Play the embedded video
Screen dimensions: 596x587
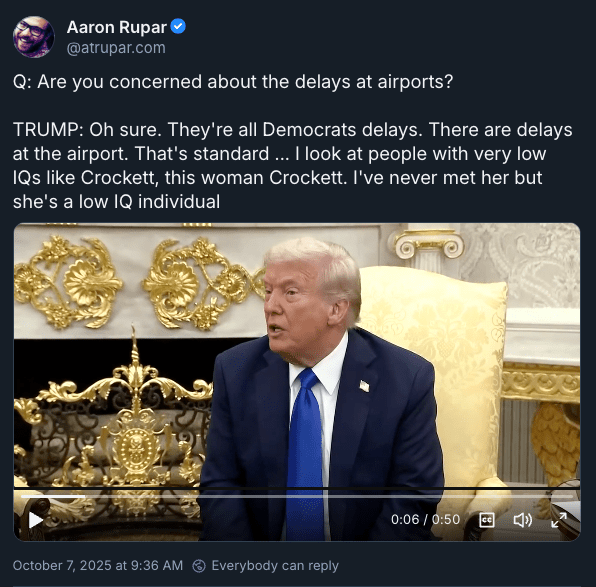coord(36,520)
